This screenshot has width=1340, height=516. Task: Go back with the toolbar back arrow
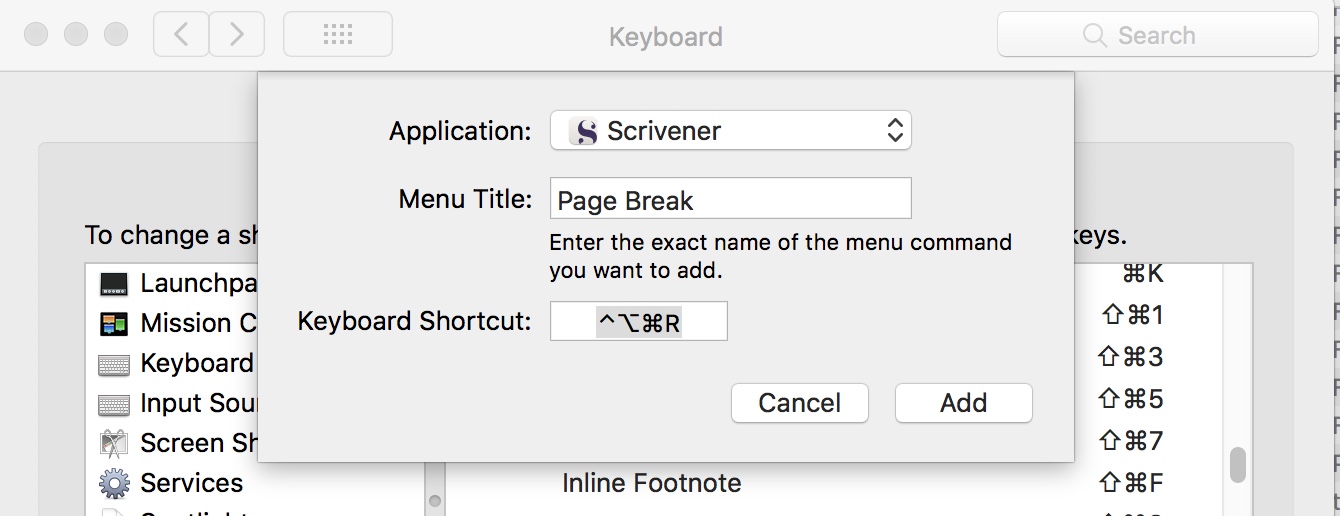click(180, 35)
